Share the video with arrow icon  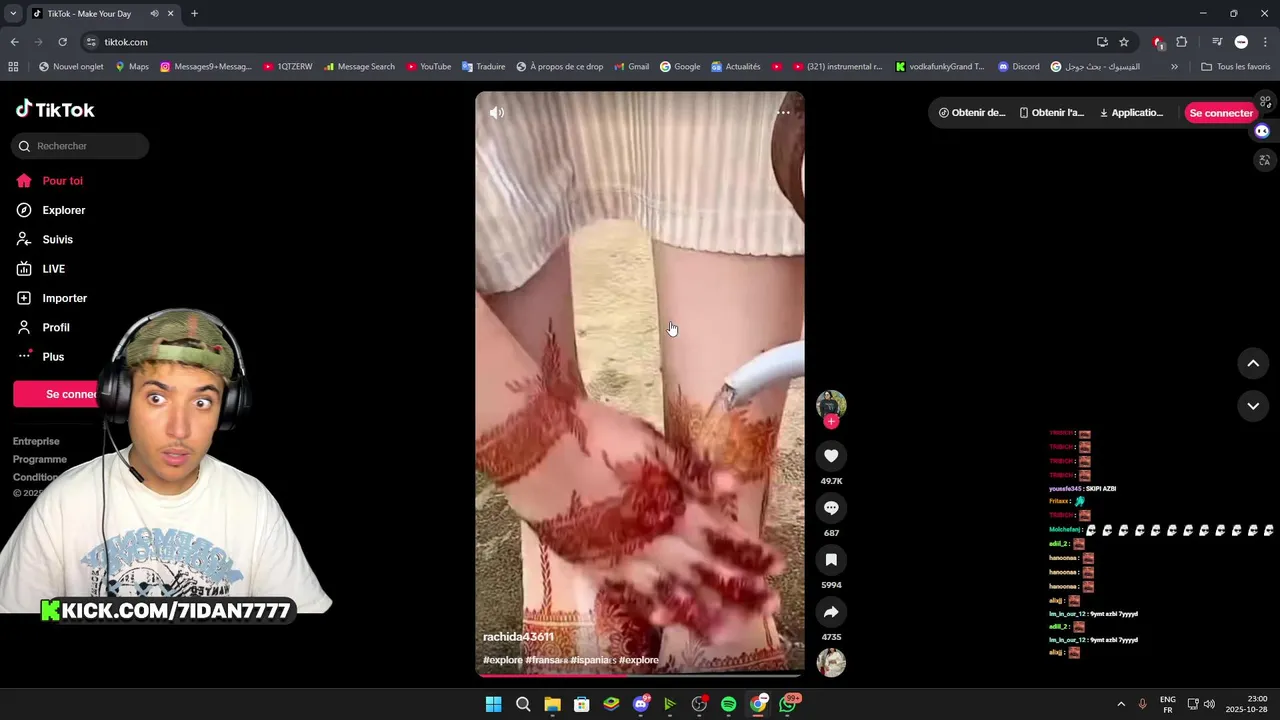tap(831, 612)
